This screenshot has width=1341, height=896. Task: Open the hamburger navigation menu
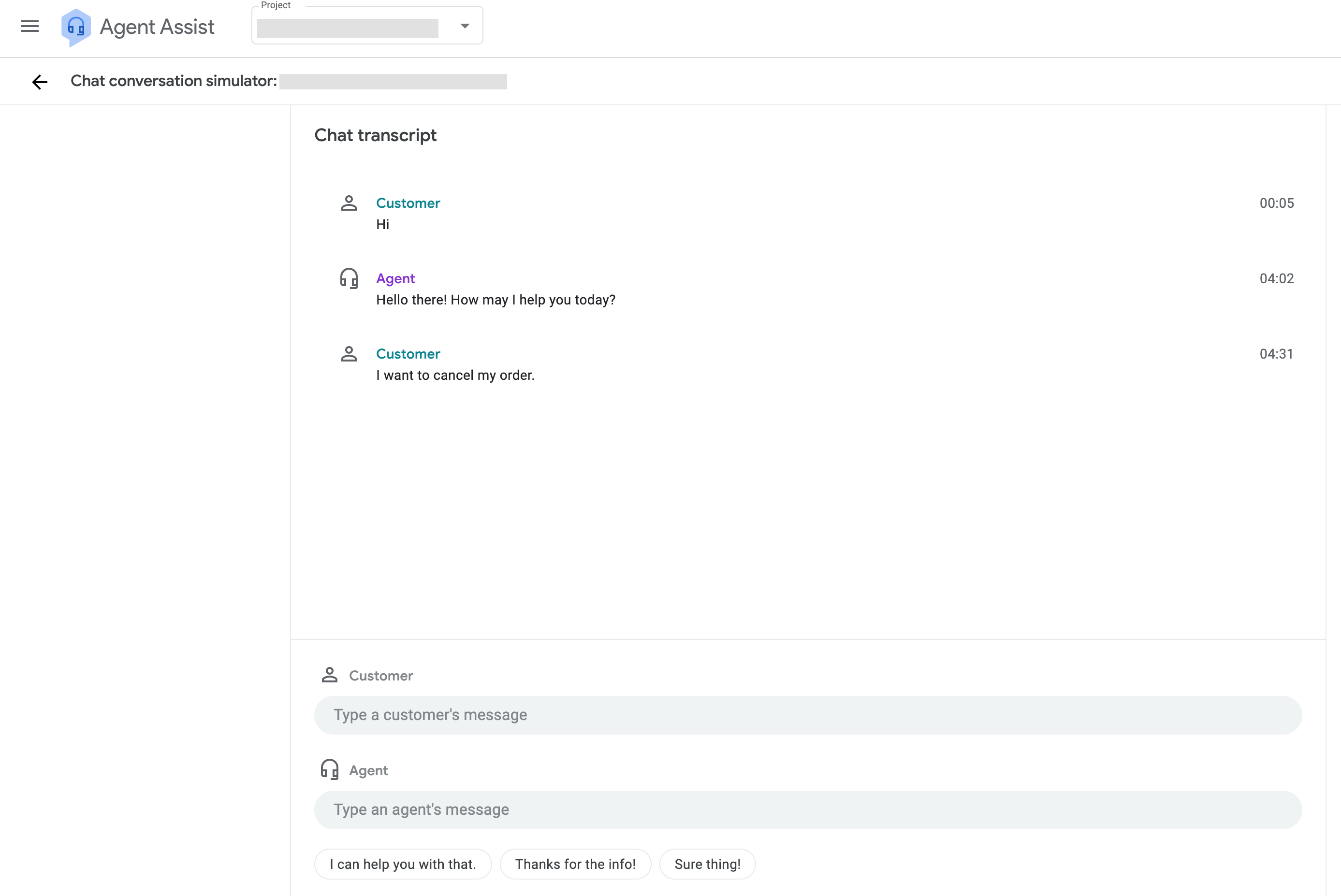tap(29, 26)
